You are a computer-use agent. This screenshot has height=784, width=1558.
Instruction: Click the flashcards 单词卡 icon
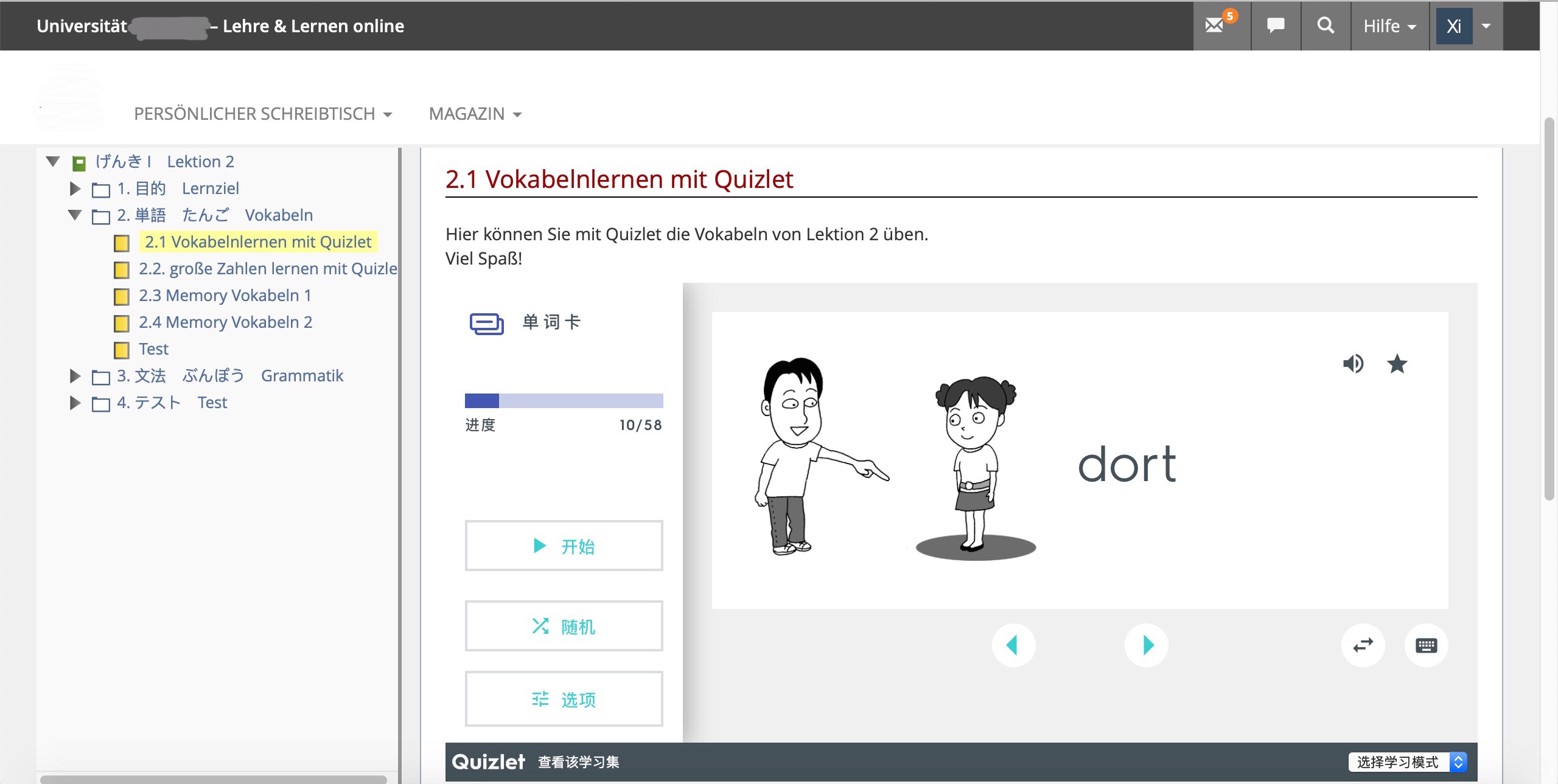click(x=486, y=323)
